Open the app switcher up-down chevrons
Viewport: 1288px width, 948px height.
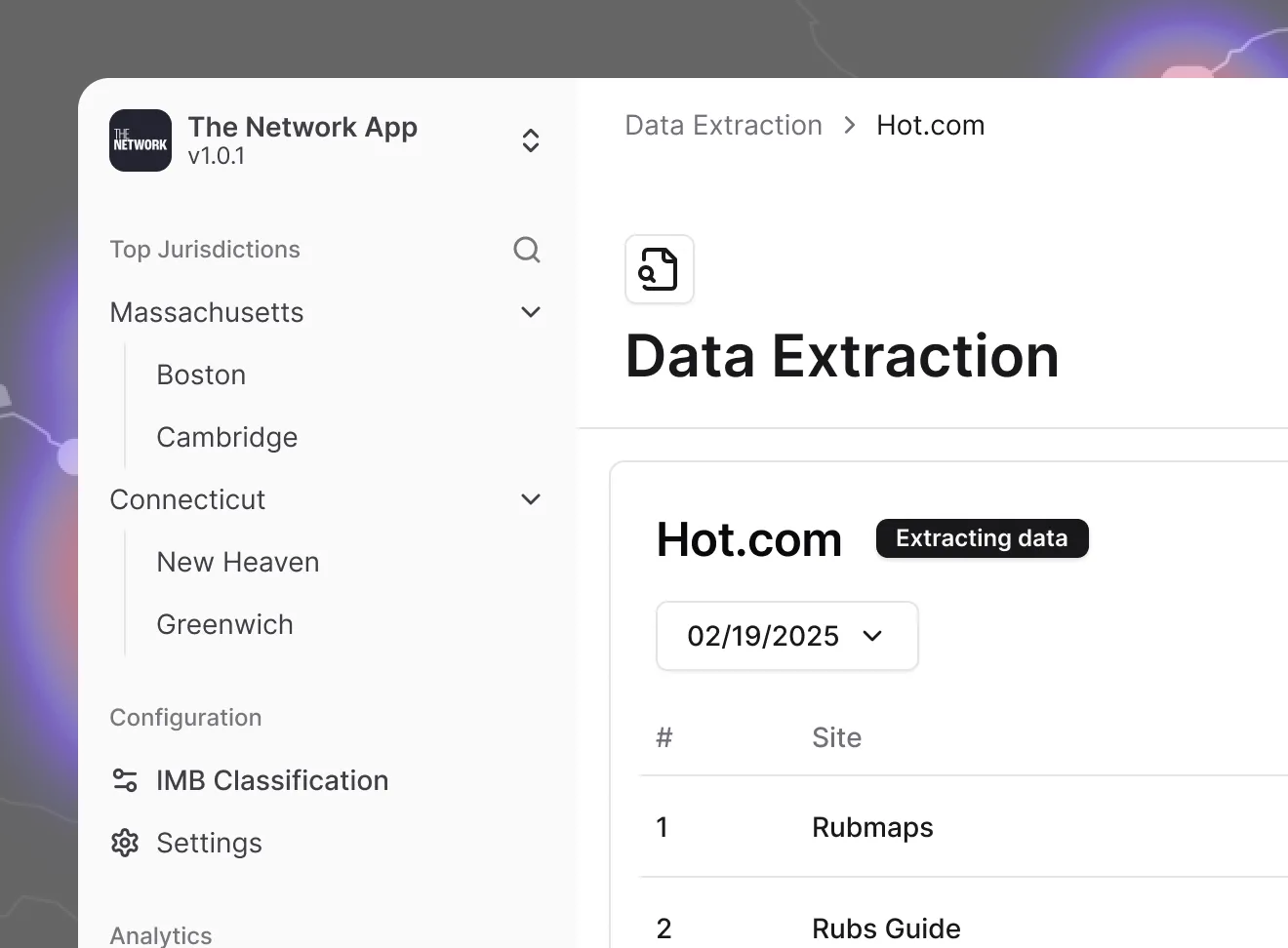point(531,140)
